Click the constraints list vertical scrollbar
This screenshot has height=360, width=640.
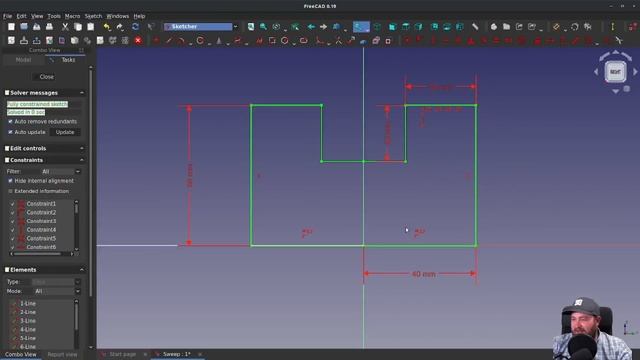[76, 225]
